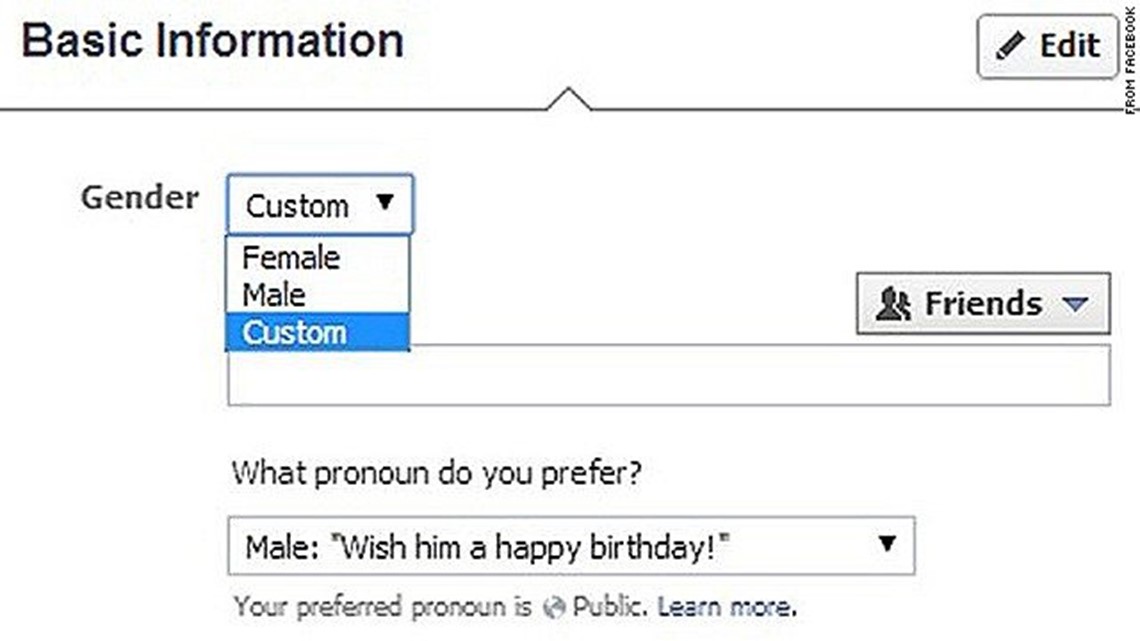This screenshot has width=1140, height=641.
Task: Expand the pronoun dropdown arrow
Action: (x=886, y=544)
